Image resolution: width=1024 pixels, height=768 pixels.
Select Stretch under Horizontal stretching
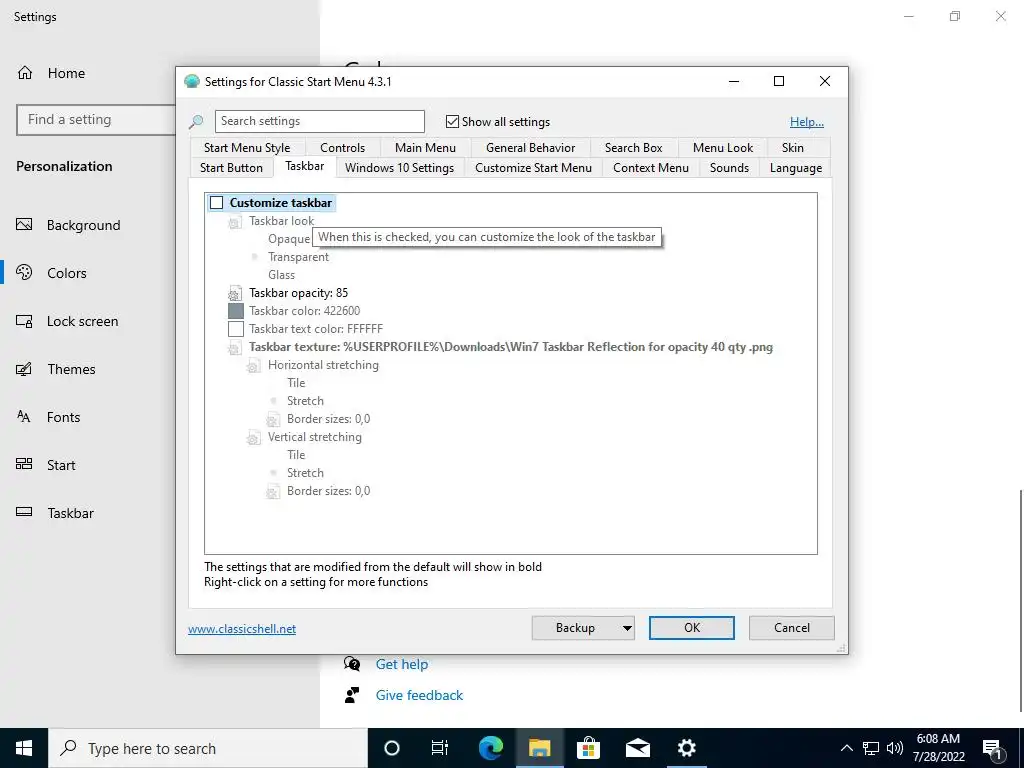tap(305, 401)
